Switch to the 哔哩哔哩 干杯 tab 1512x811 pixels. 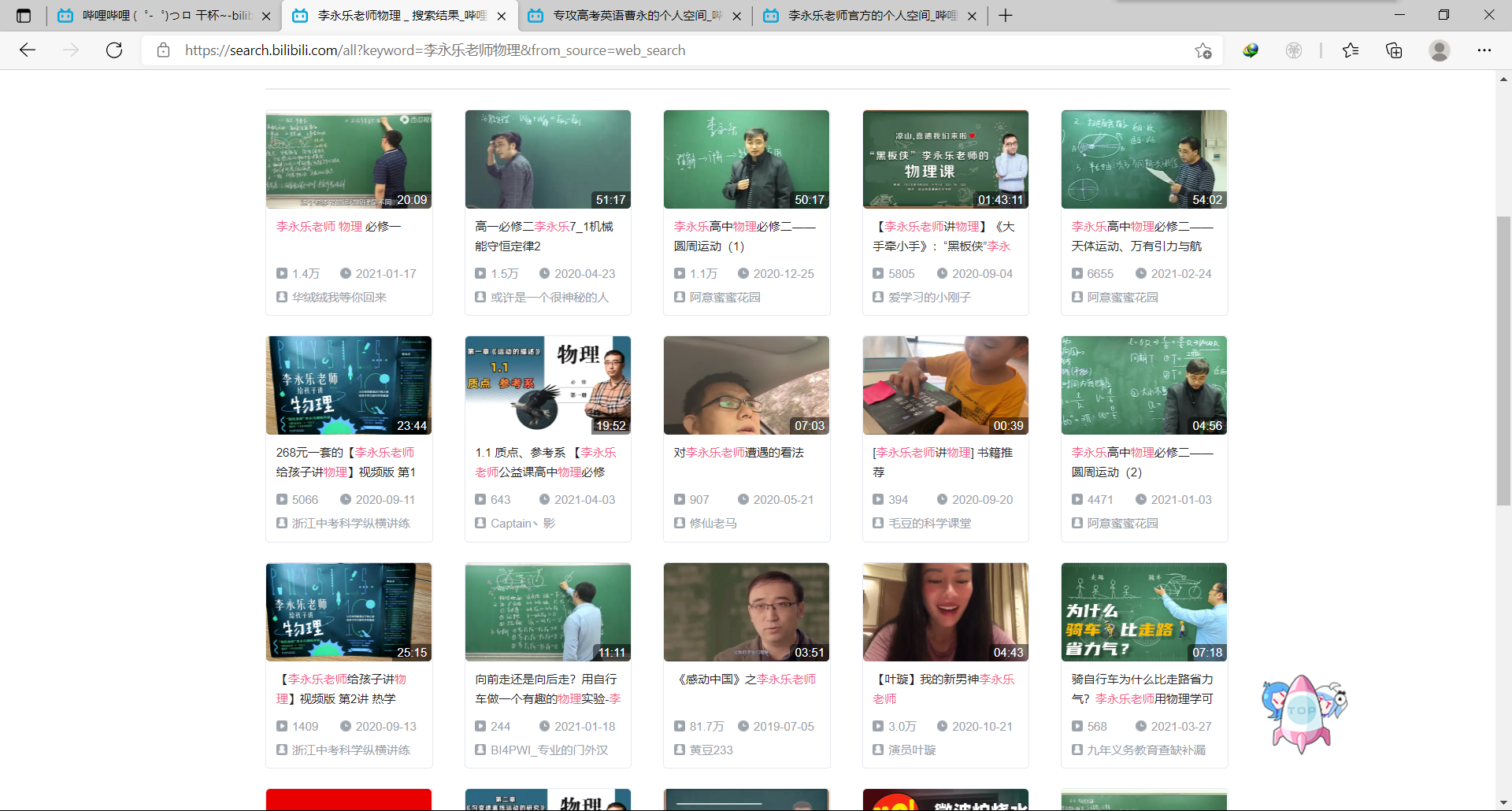tap(165, 16)
